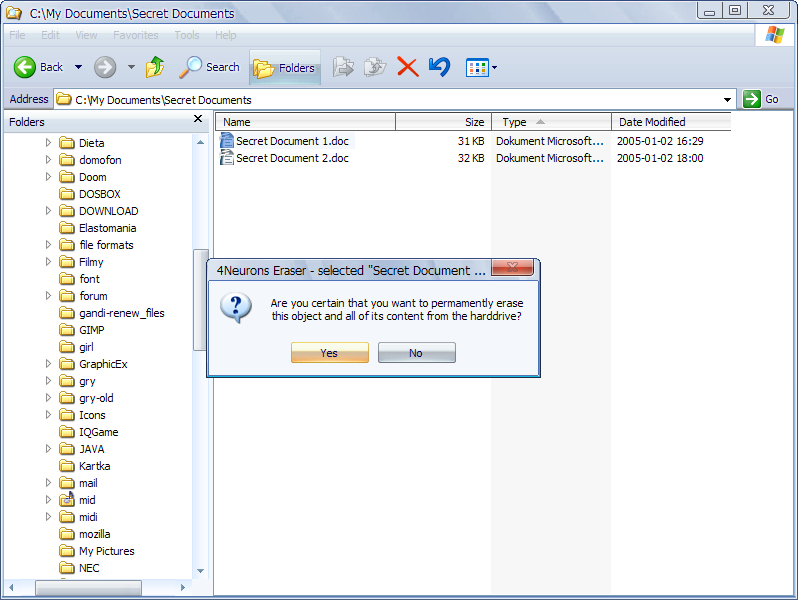
Task: Click the Copy To toolbar icon
Action: pyautogui.click(x=375, y=67)
